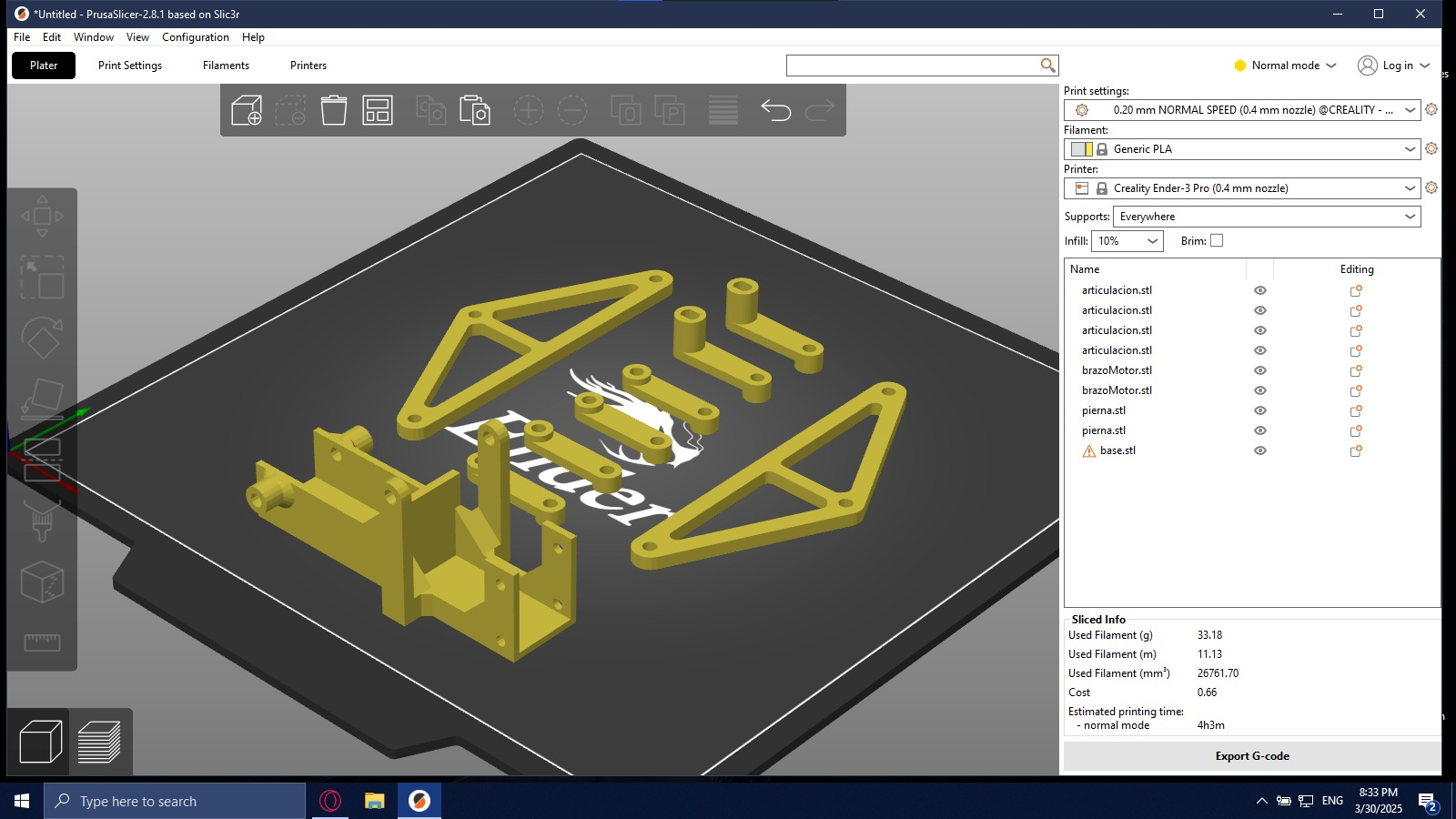Select the Move gizmo tool
Image resolution: width=1456 pixels, height=819 pixels.
[x=42, y=216]
